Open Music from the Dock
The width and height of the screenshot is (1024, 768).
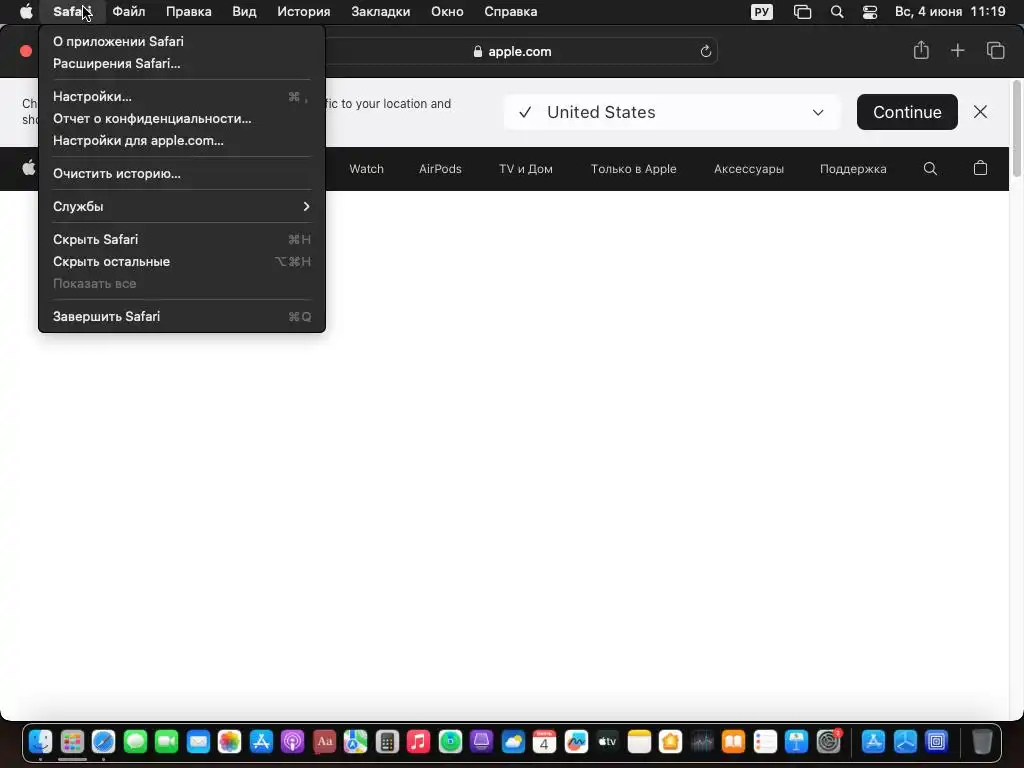click(419, 741)
